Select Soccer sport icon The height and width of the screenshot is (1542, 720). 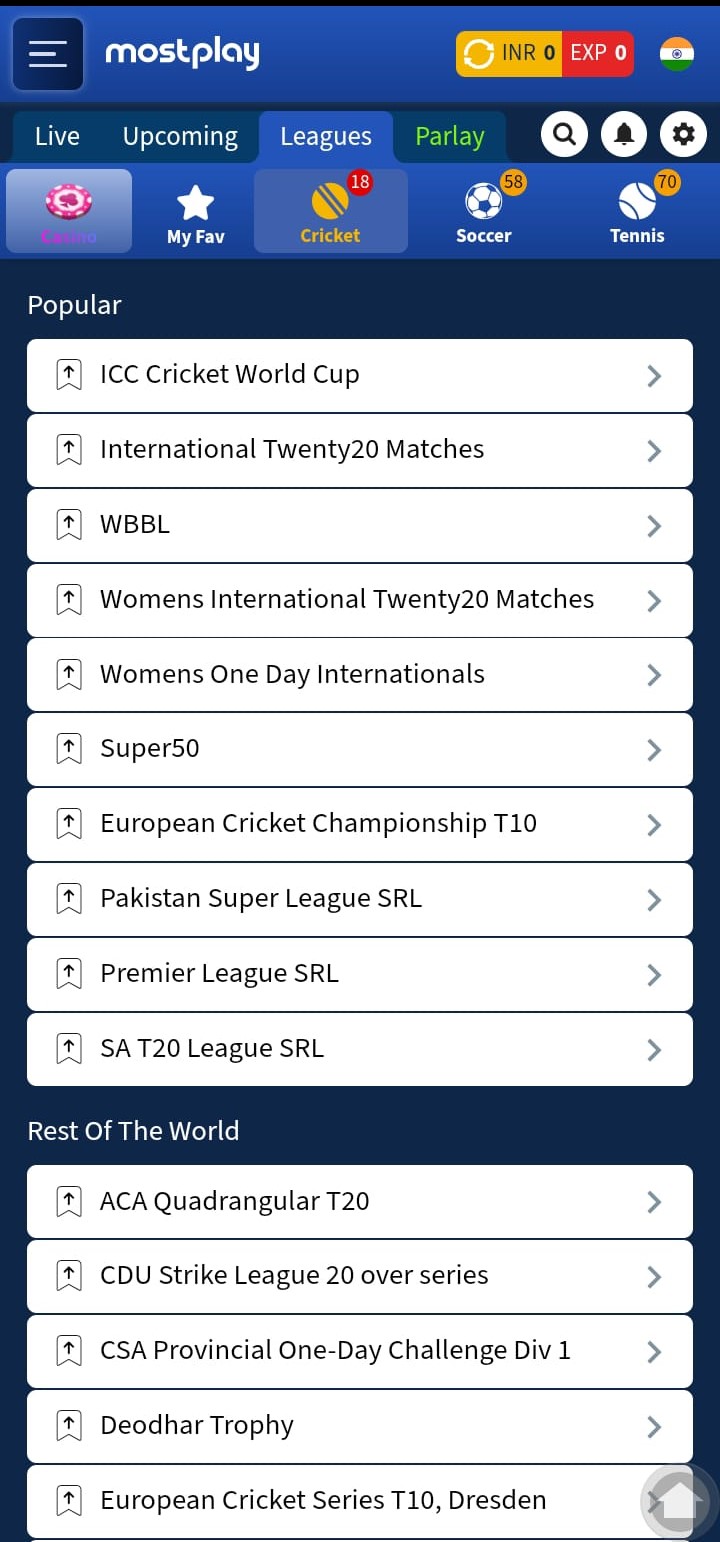(x=484, y=211)
